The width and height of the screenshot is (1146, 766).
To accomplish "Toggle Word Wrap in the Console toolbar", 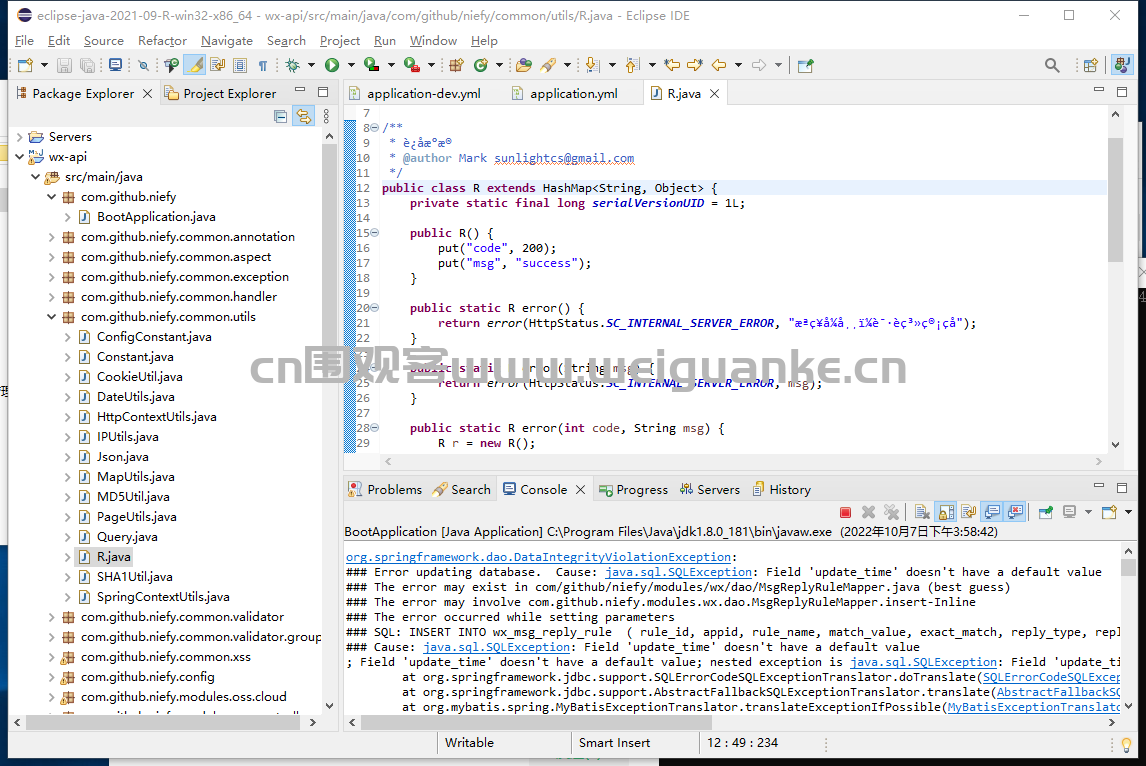I will (968, 512).
